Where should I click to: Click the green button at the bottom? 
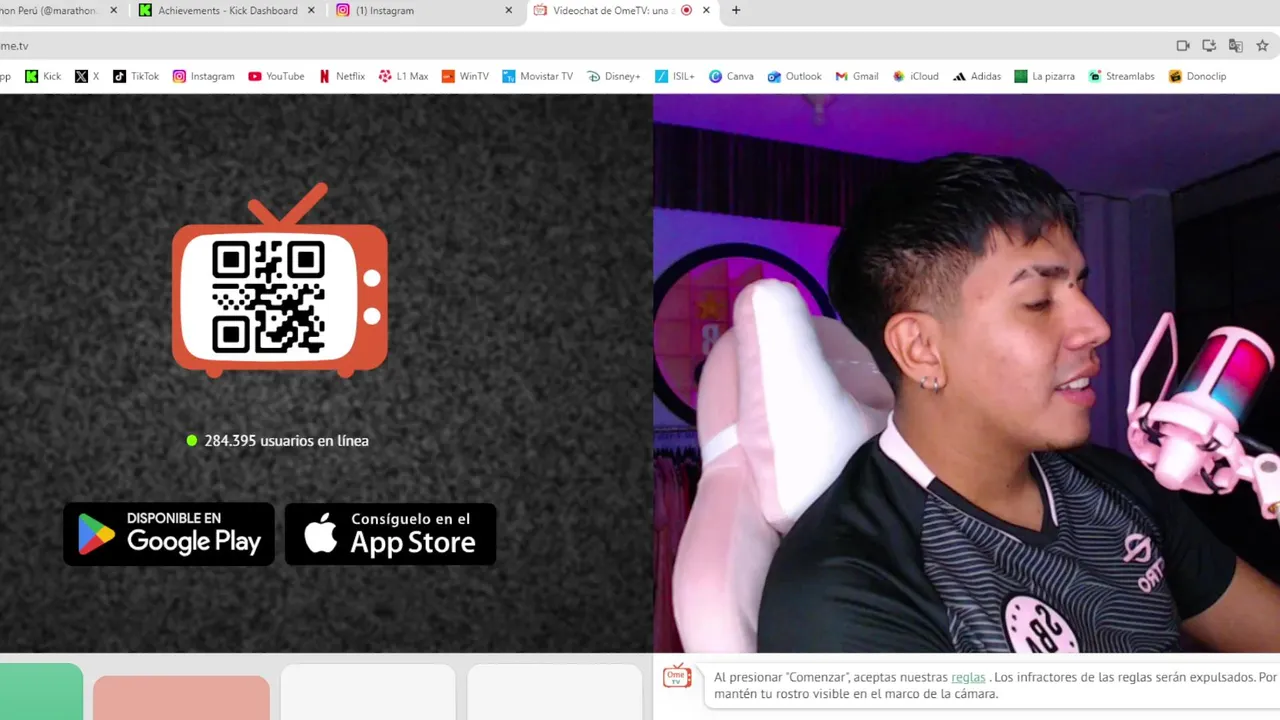[x=41, y=691]
